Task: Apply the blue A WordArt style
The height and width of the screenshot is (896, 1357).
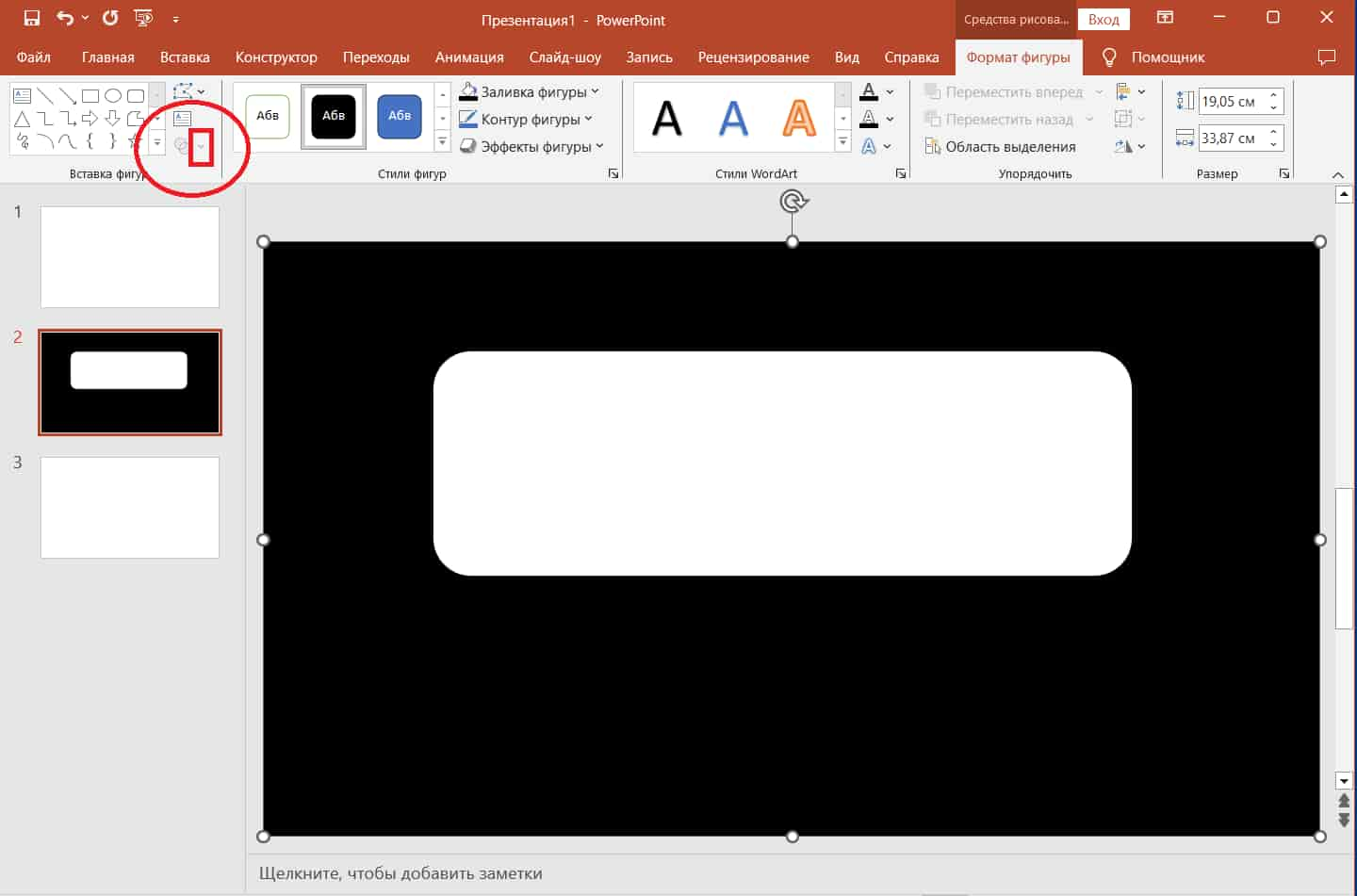Action: pos(733,118)
